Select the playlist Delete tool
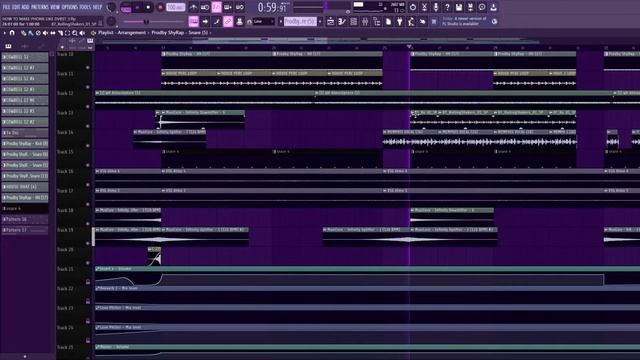The height and width of the screenshot is (360, 640). click(38, 33)
